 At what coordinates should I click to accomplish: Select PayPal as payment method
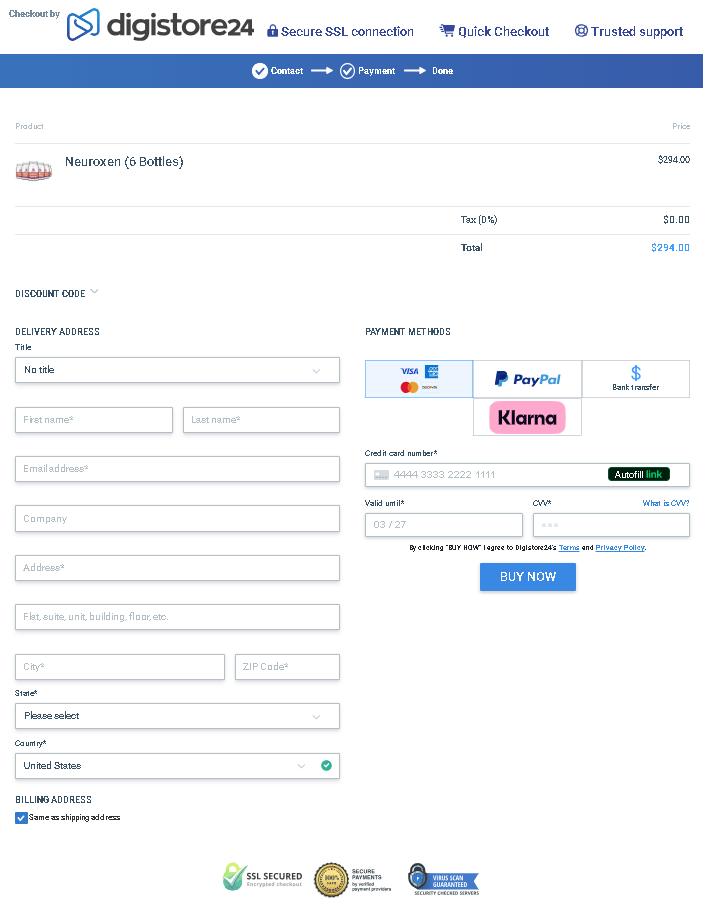tap(528, 379)
